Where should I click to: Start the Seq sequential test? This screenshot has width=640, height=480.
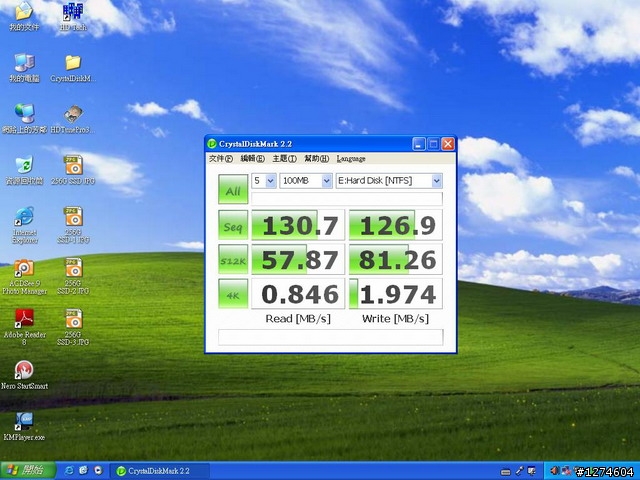[x=233, y=225]
